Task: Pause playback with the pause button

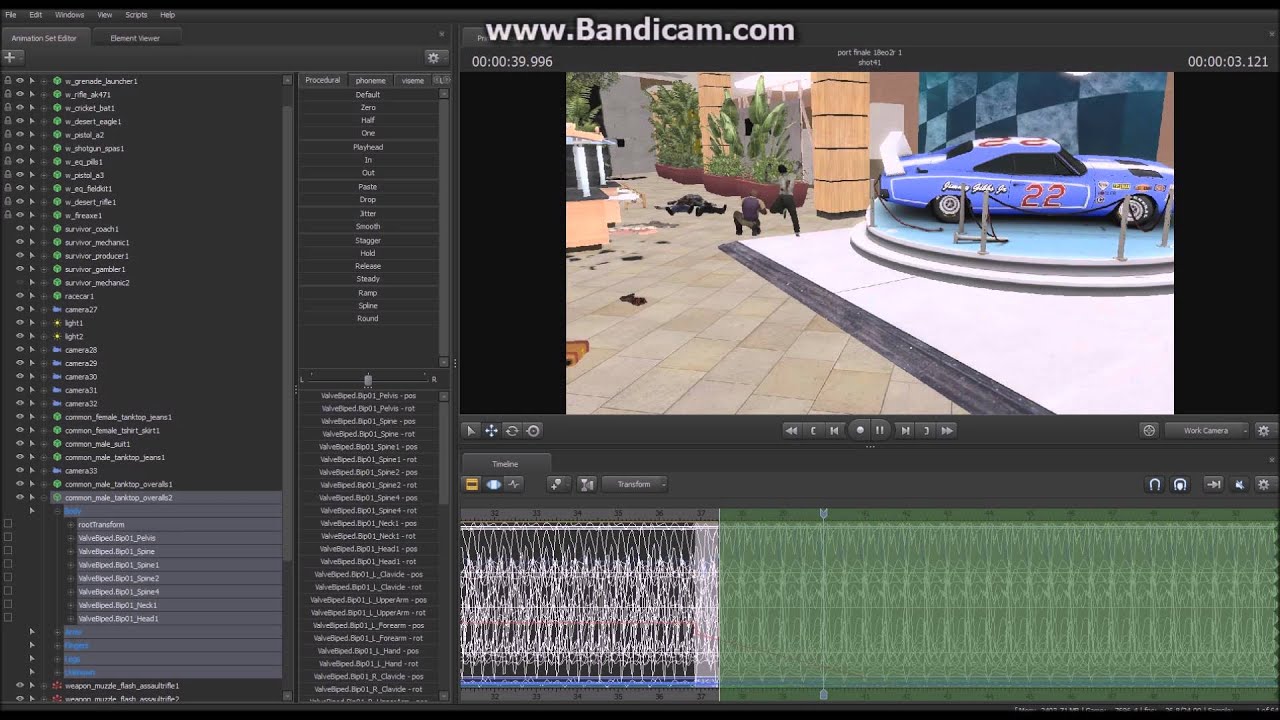Action: (880, 431)
